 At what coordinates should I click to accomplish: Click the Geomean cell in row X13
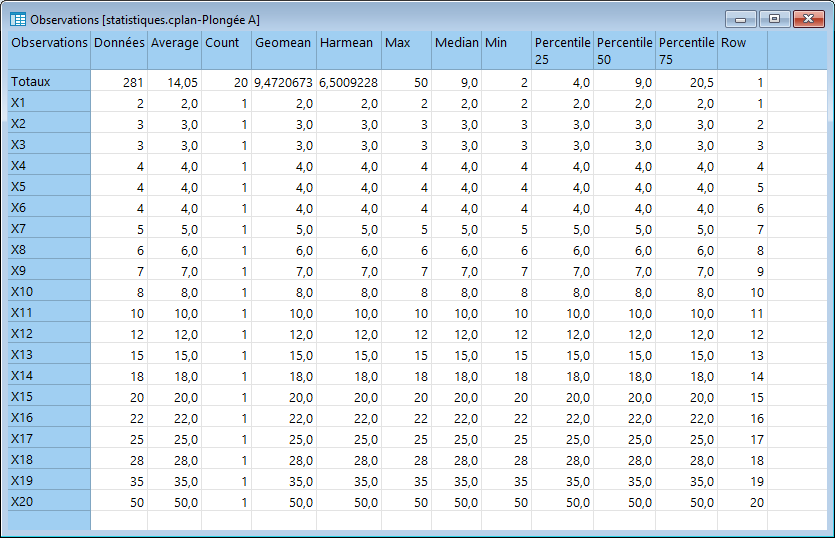284,355
